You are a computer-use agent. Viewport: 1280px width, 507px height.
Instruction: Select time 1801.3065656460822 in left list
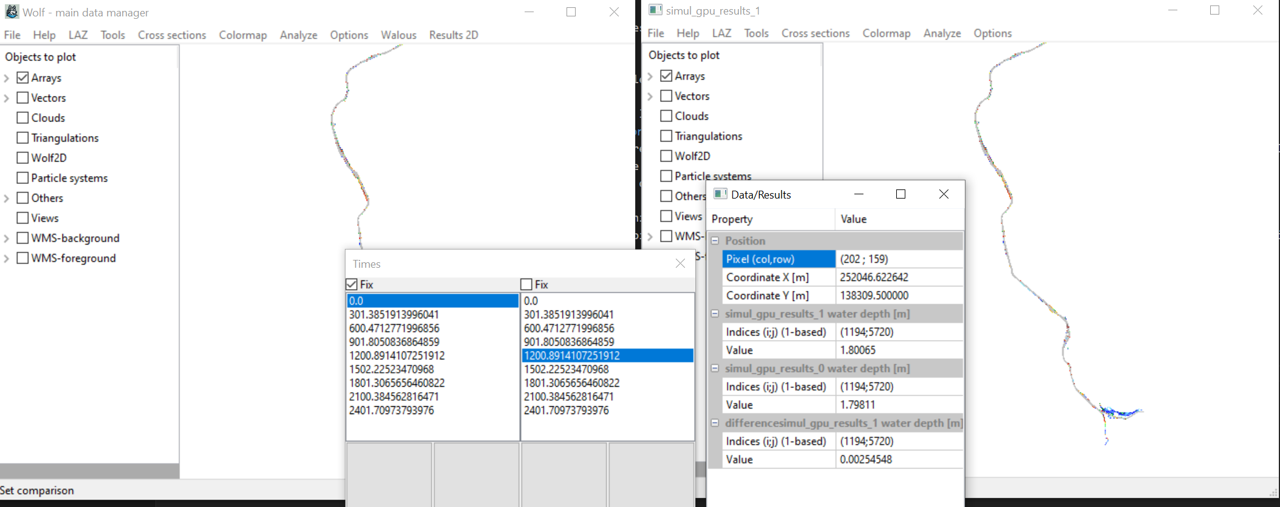(x=397, y=383)
